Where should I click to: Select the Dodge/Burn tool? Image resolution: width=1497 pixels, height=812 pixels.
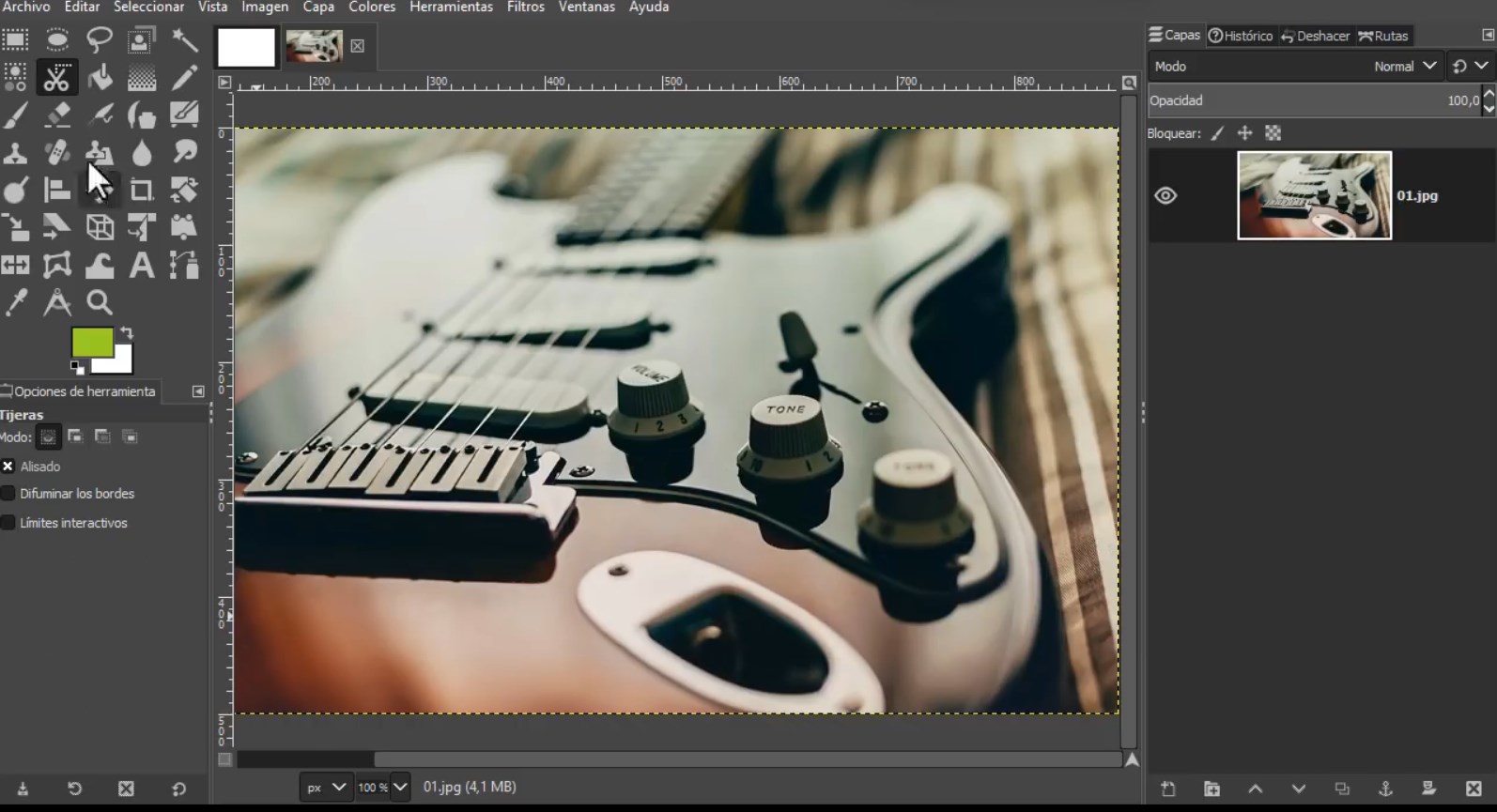pos(15,190)
